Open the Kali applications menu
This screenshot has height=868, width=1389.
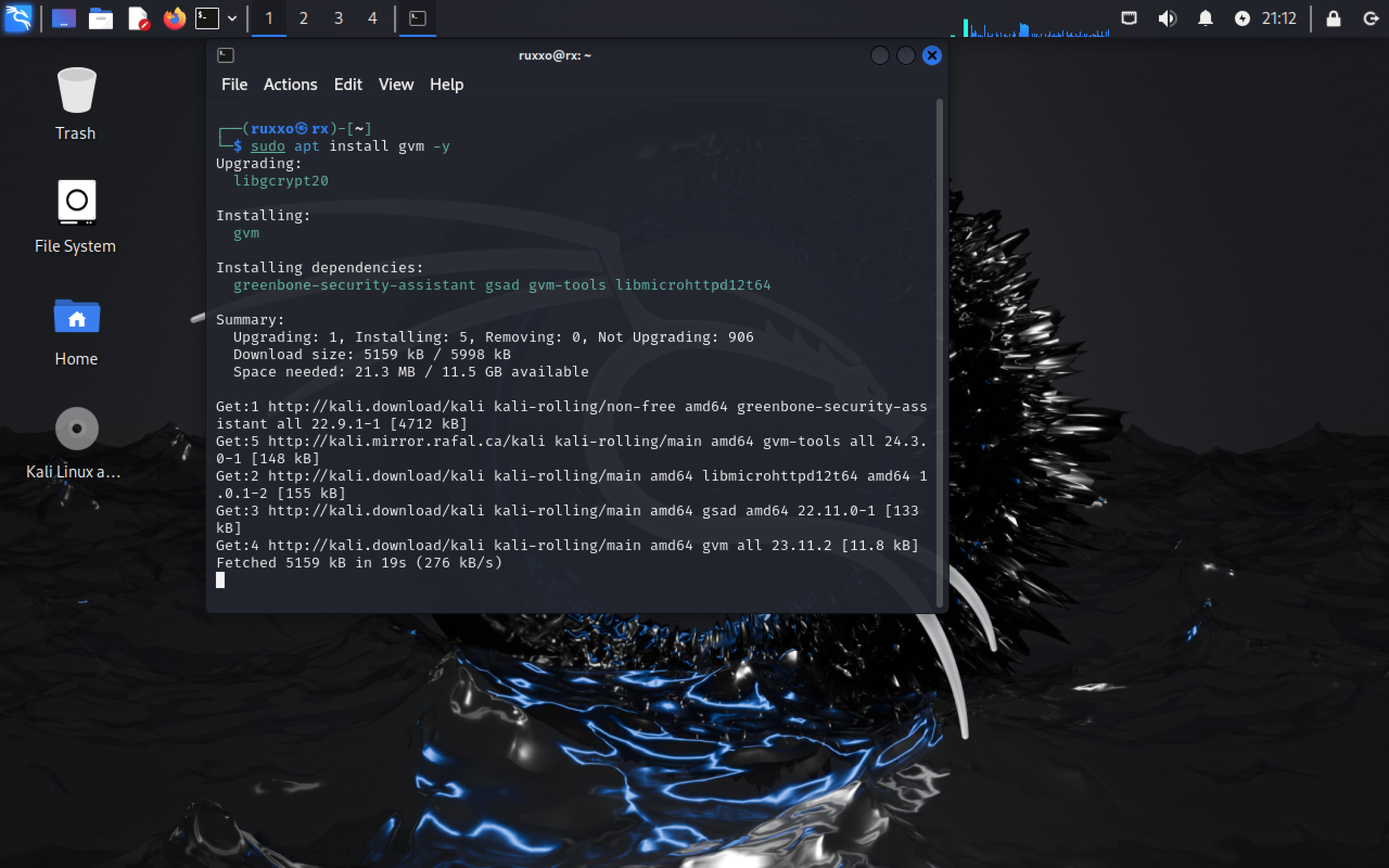[18, 18]
